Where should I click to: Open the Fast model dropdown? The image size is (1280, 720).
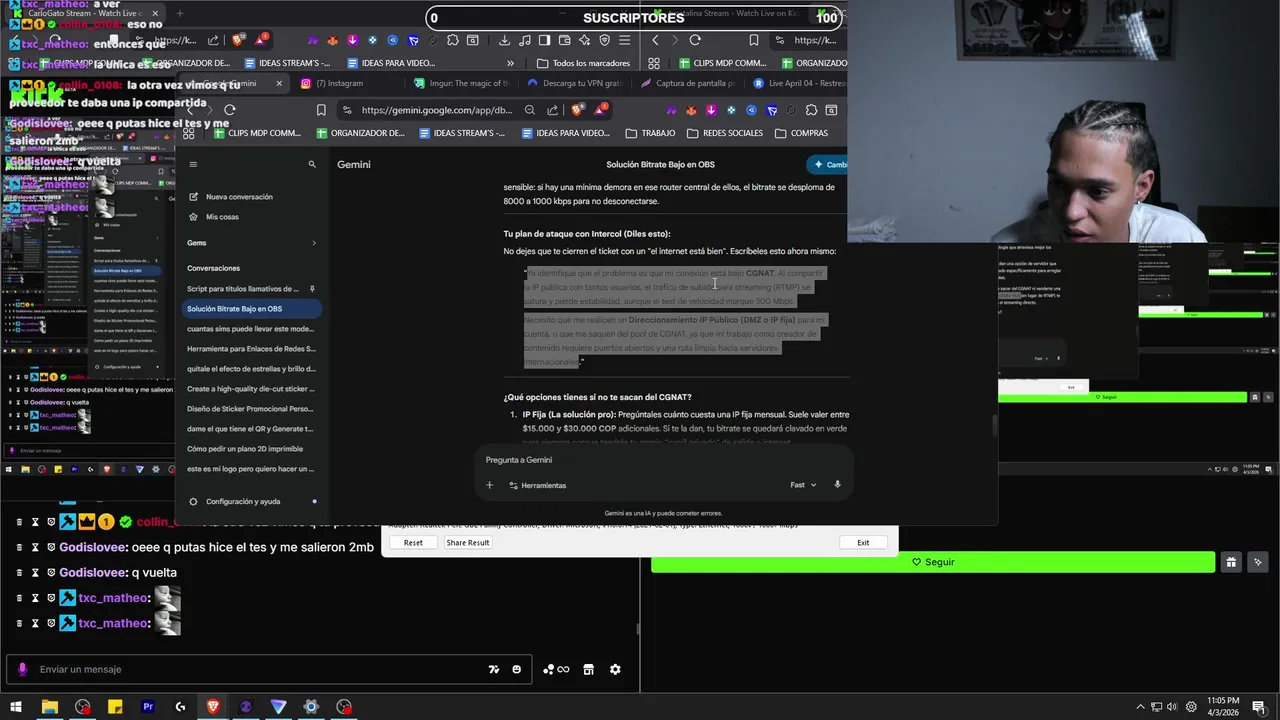click(803, 485)
